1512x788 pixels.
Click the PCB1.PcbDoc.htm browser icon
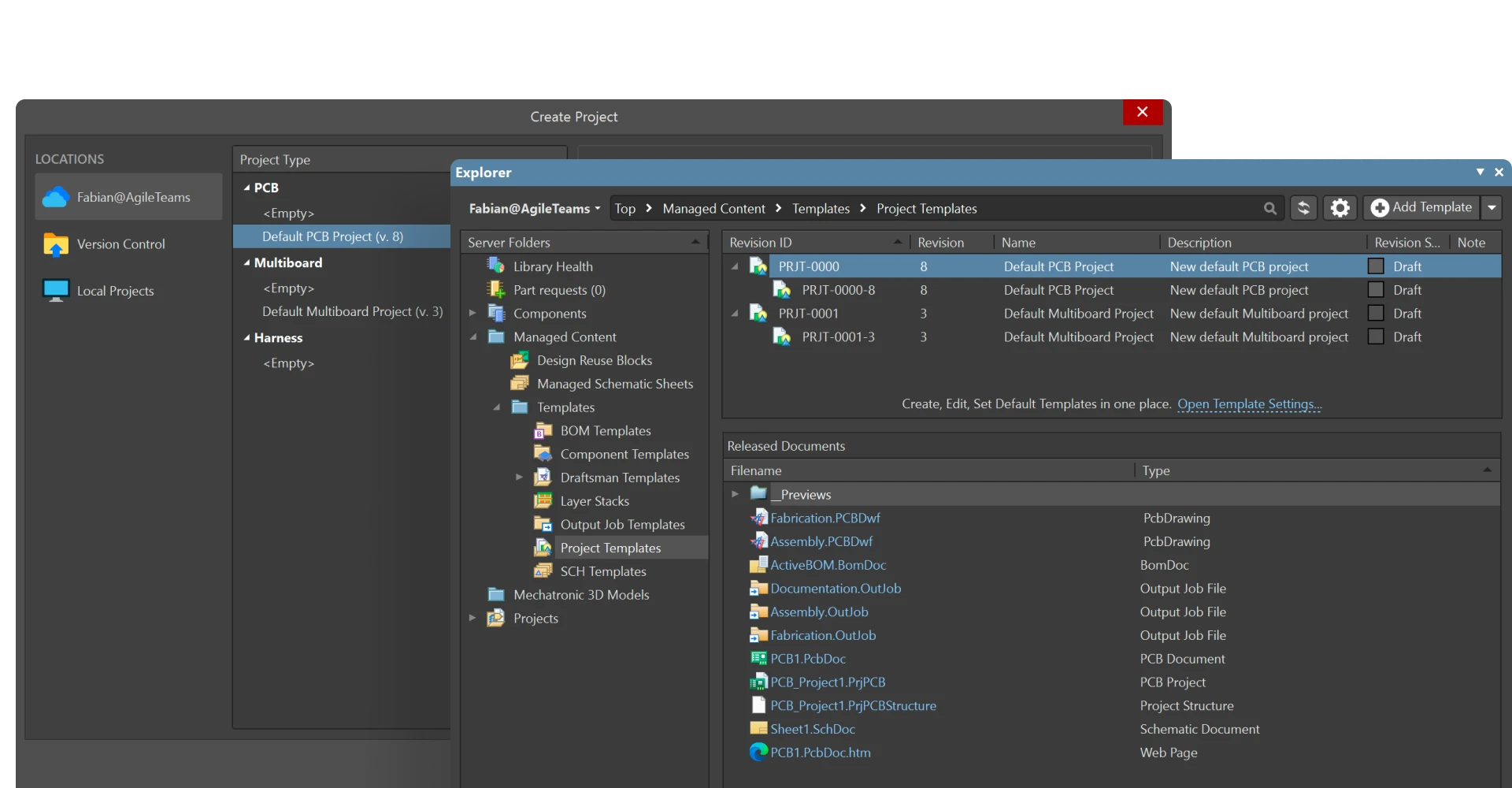(x=758, y=753)
